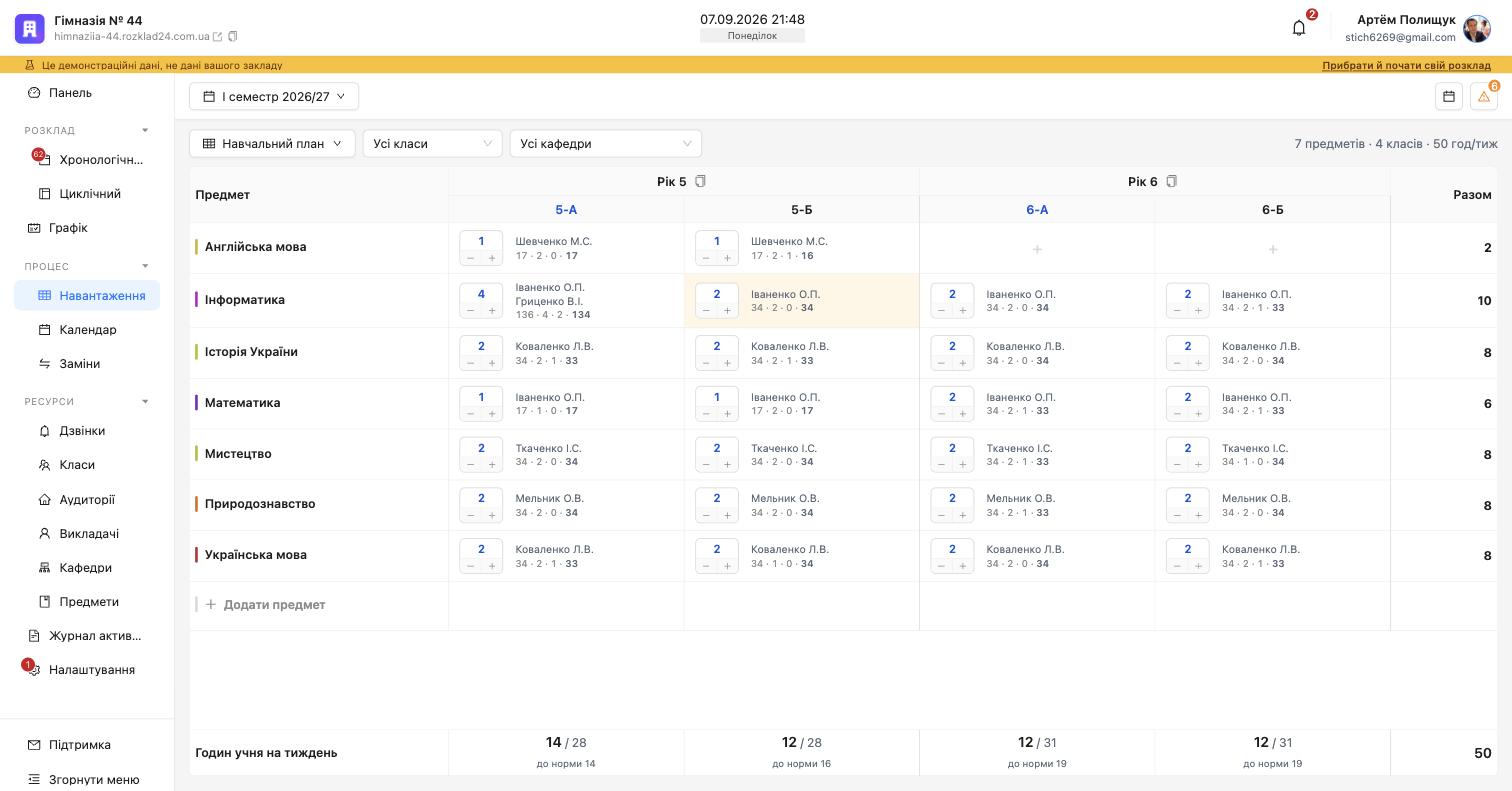This screenshot has width=1512, height=791.
Task: Open Заміни in sidebar
Action: [87, 364]
